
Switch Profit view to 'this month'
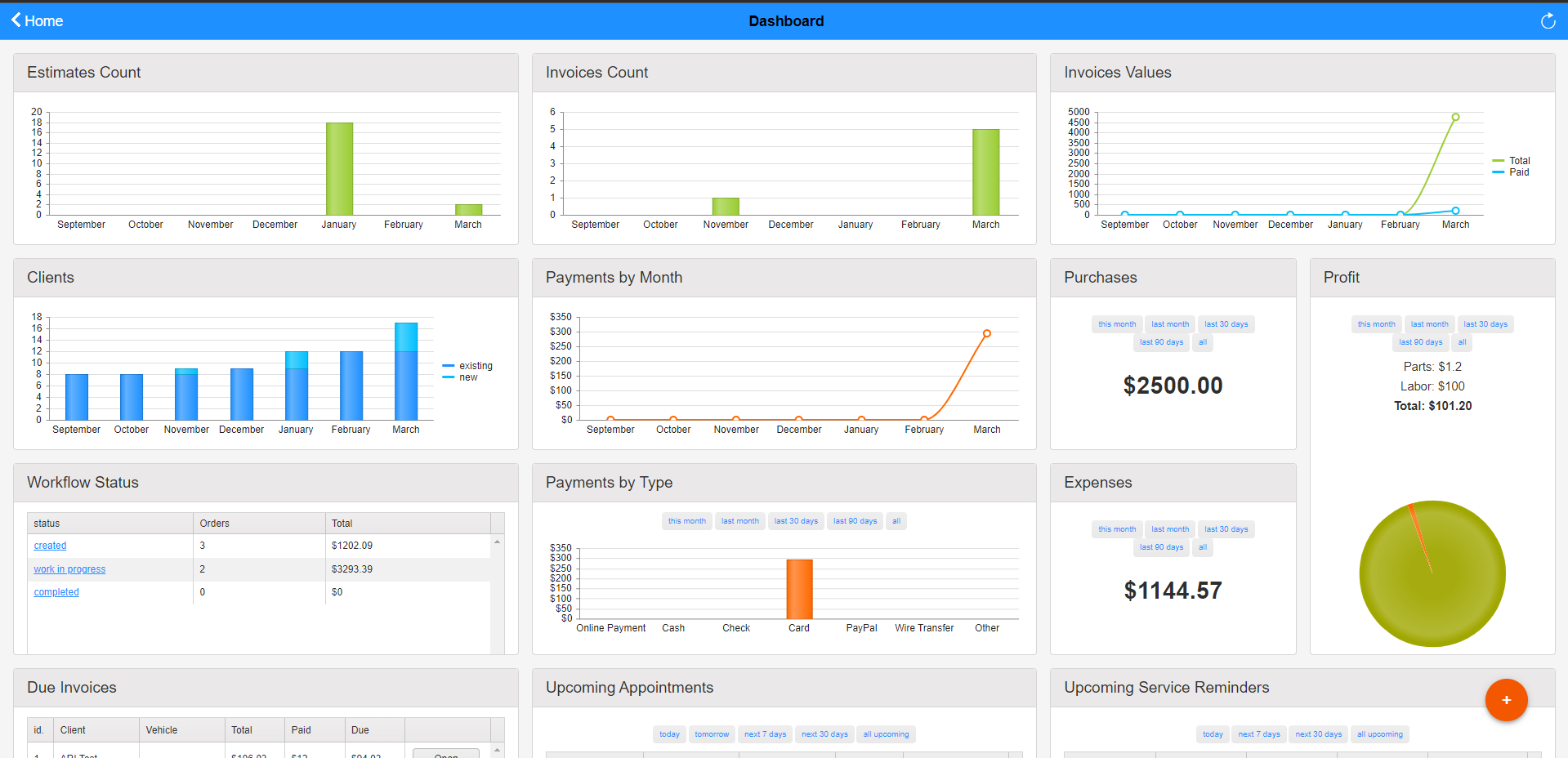1376,323
